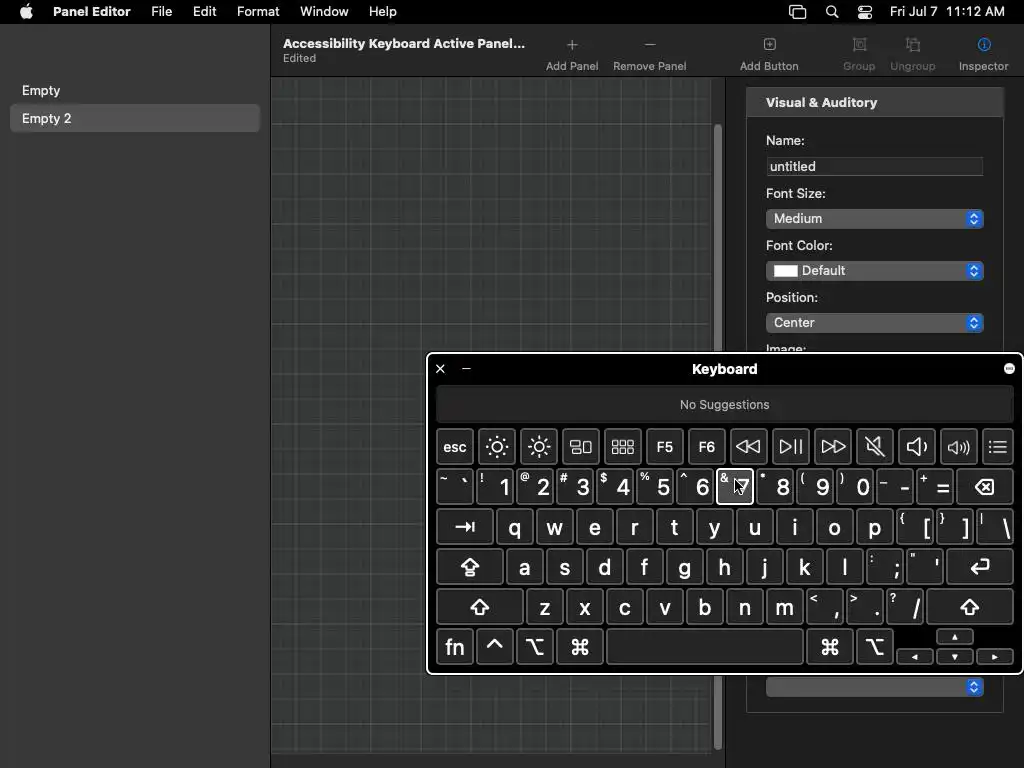
Task: Open the Panel Editor app menu
Action: [x=91, y=12]
